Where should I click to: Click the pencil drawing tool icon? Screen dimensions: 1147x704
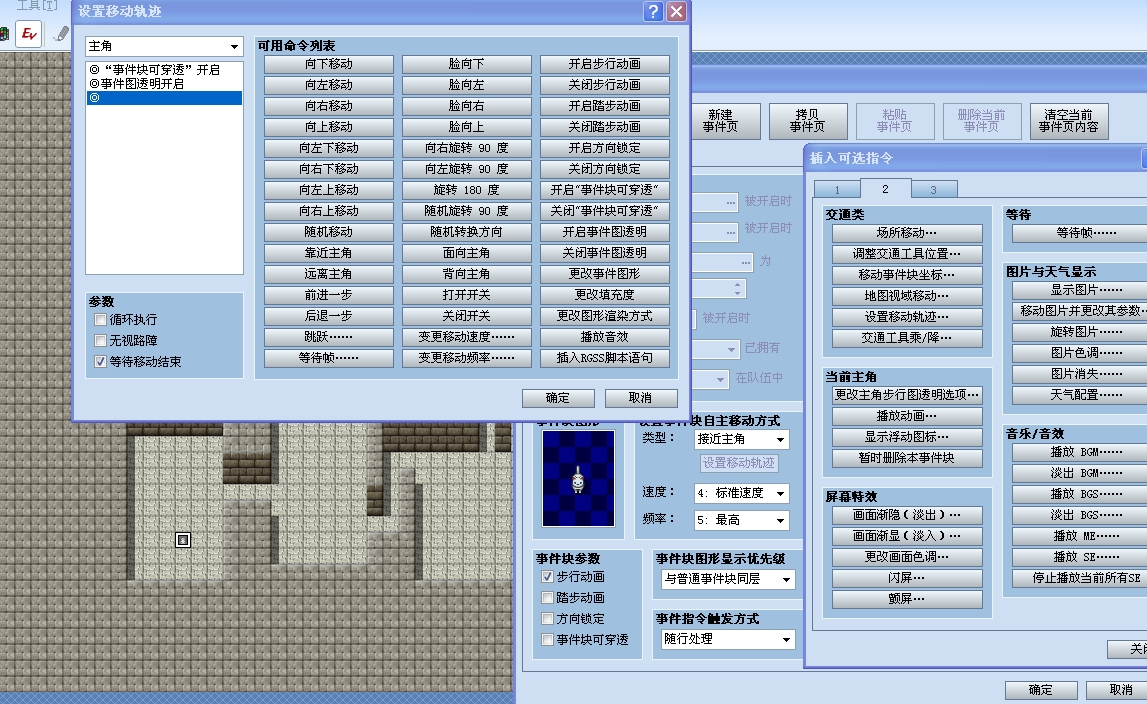[x=61, y=34]
